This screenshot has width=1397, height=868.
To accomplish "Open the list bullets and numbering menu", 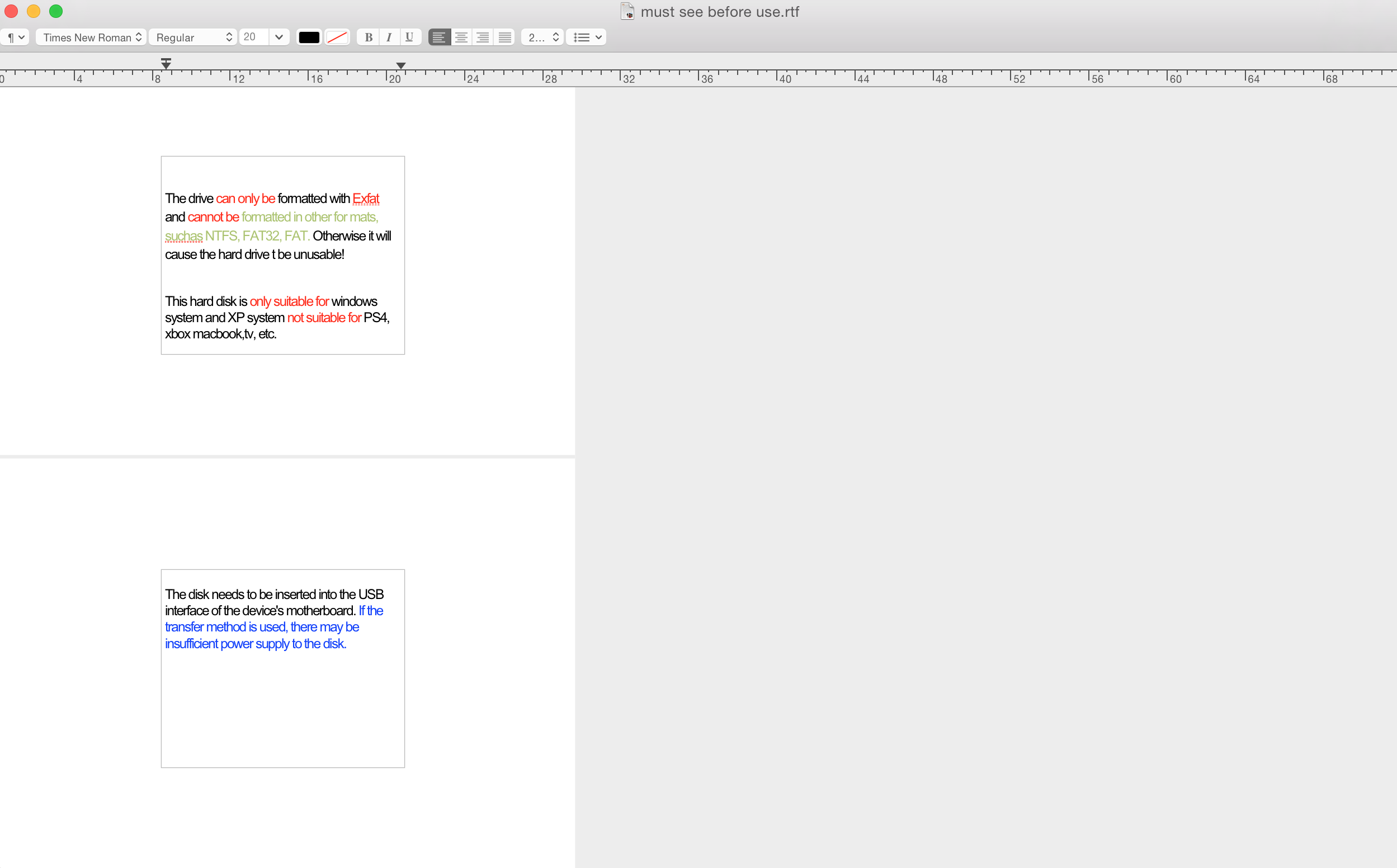I will pyautogui.click(x=586, y=37).
